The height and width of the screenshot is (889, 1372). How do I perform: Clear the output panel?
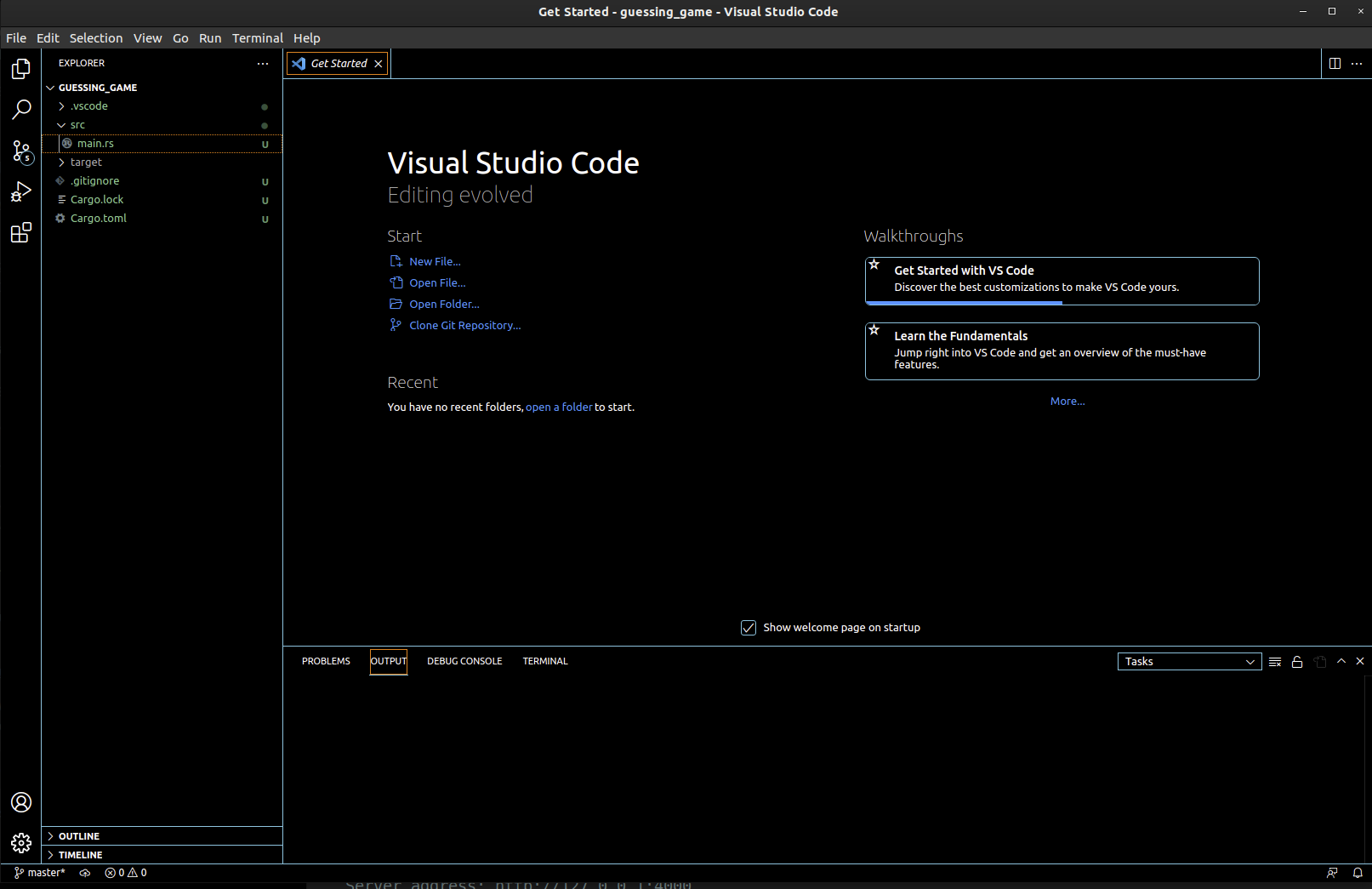click(x=1275, y=662)
